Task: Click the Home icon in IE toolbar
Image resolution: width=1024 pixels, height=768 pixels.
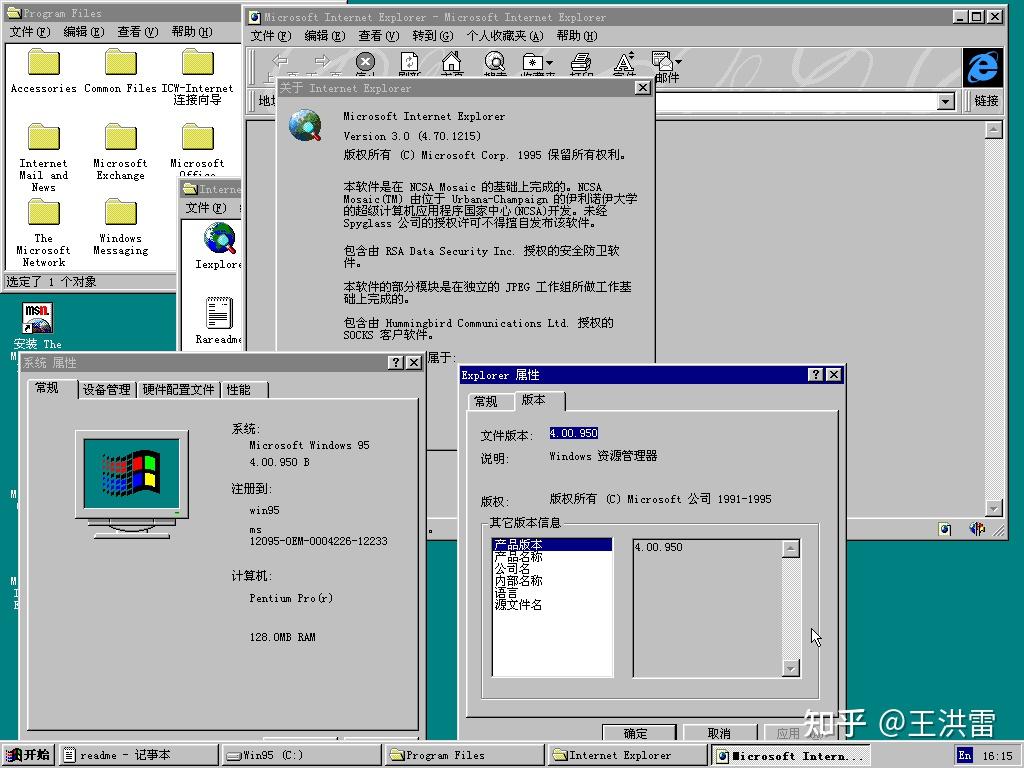Action: point(450,61)
